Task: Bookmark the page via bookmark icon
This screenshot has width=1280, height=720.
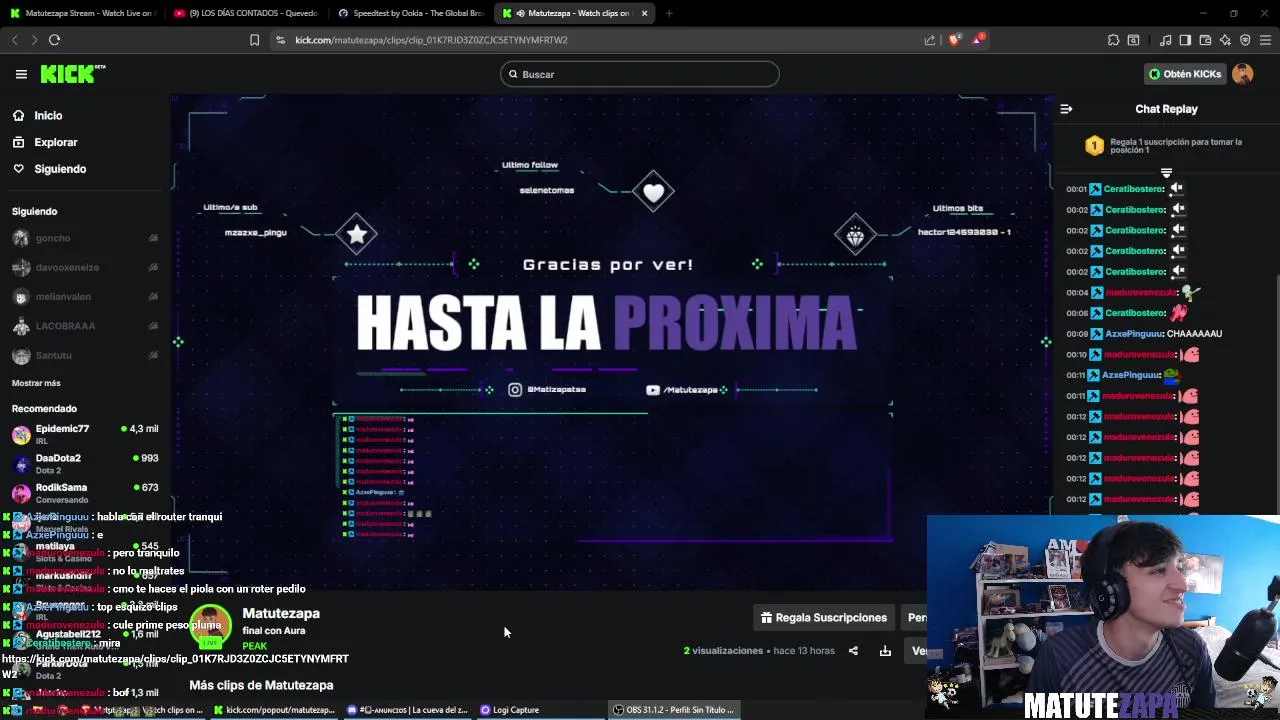Action: [x=254, y=40]
